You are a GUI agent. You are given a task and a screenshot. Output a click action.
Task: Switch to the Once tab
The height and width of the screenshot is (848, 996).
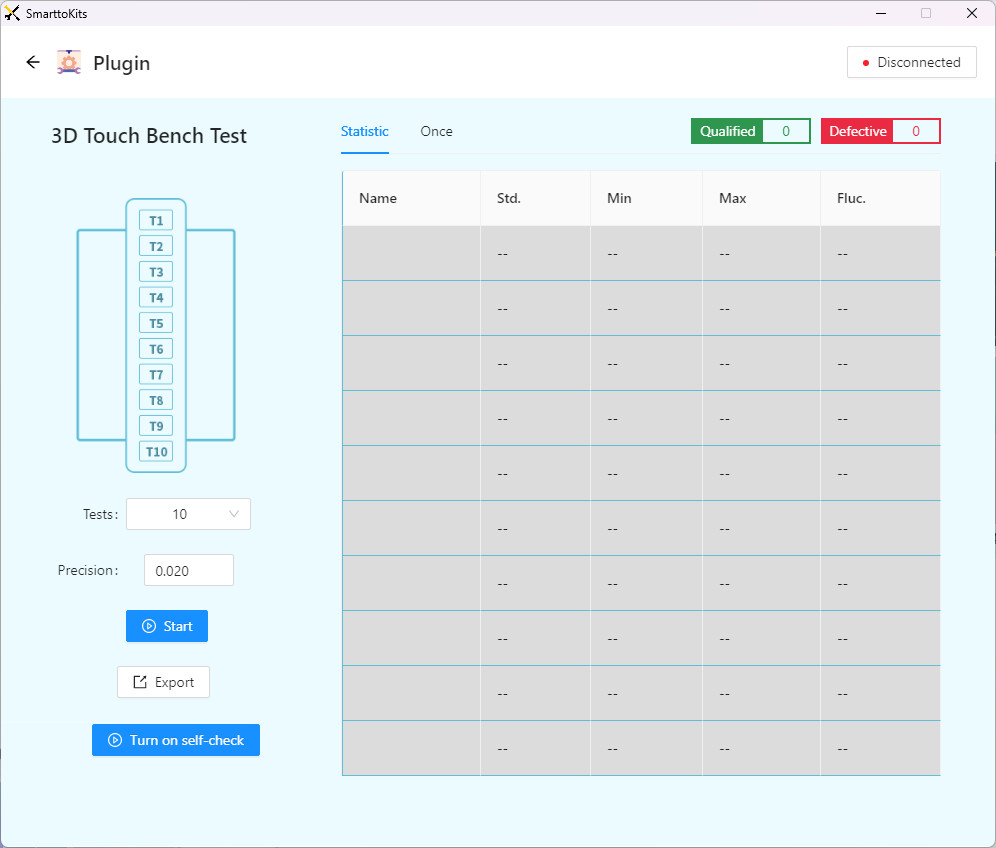pos(436,131)
